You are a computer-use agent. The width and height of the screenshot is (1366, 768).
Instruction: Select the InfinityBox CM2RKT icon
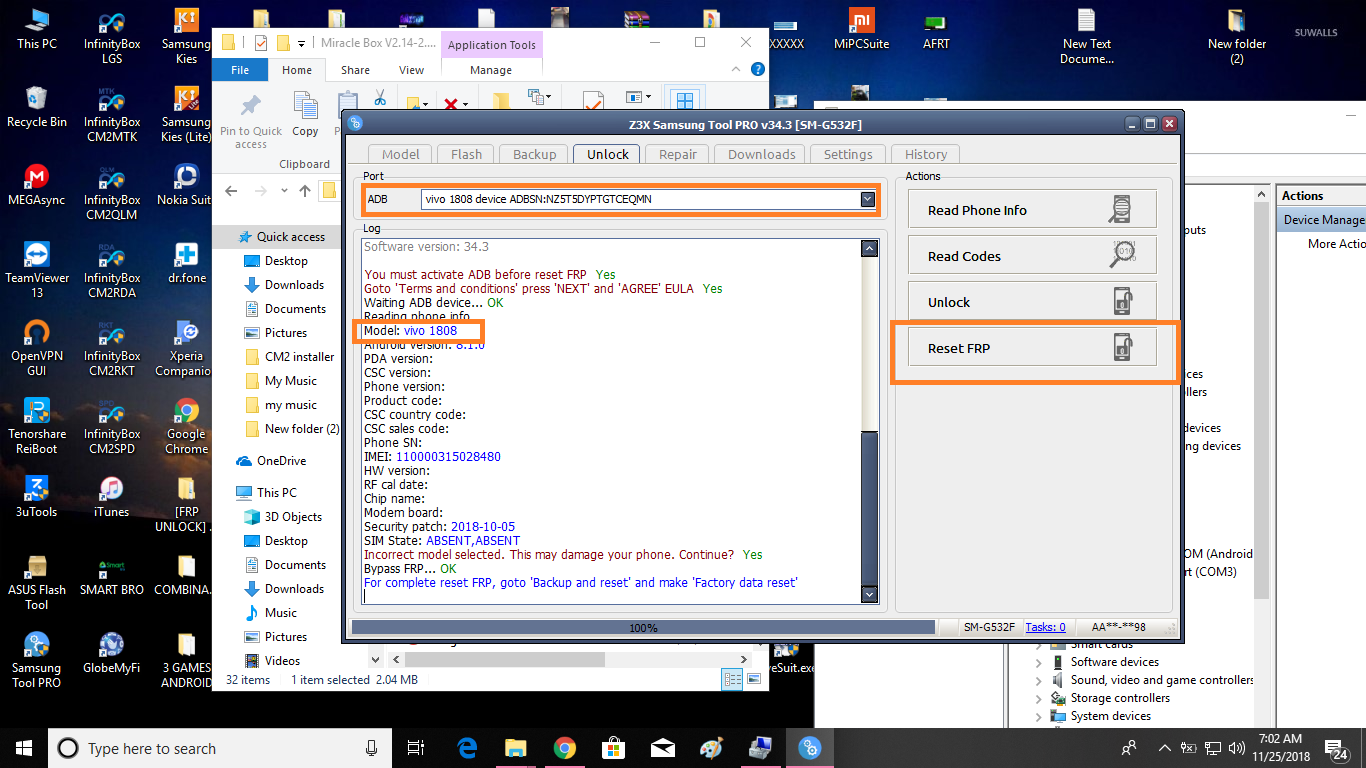coord(112,348)
